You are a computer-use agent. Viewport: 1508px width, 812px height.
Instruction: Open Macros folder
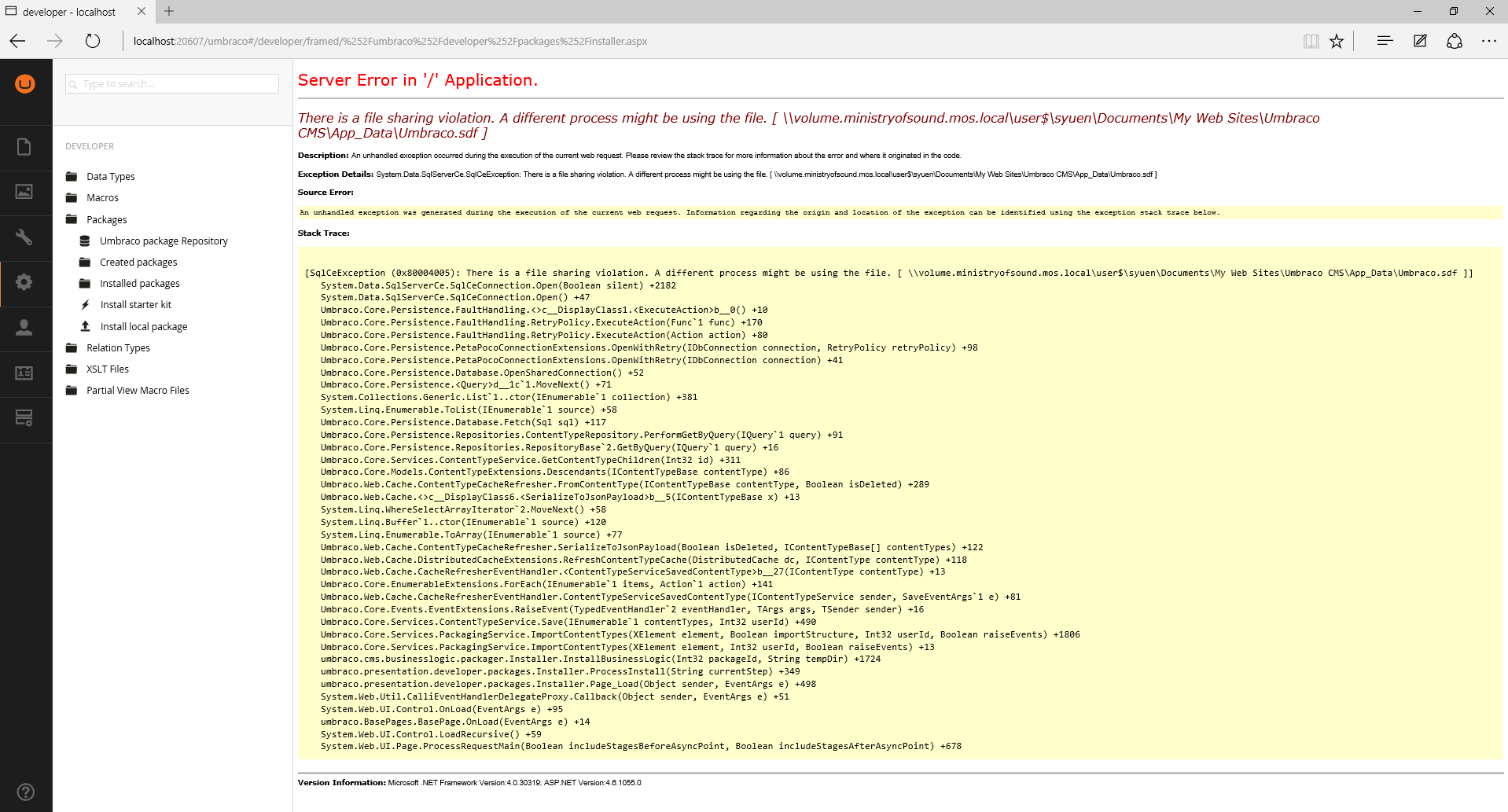coord(102,198)
